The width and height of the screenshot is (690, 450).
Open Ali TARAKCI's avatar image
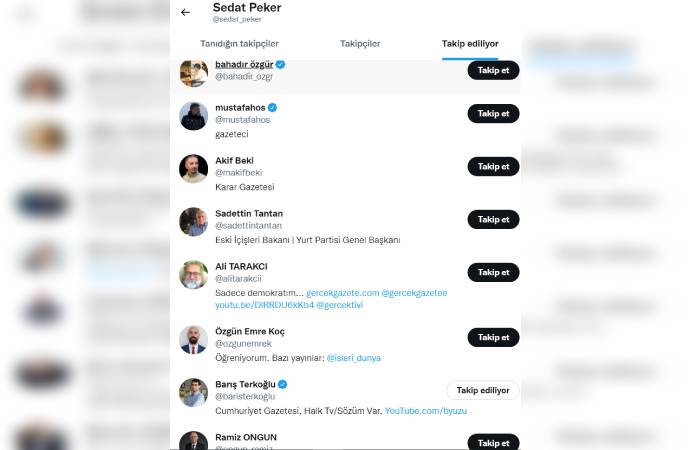[193, 274]
